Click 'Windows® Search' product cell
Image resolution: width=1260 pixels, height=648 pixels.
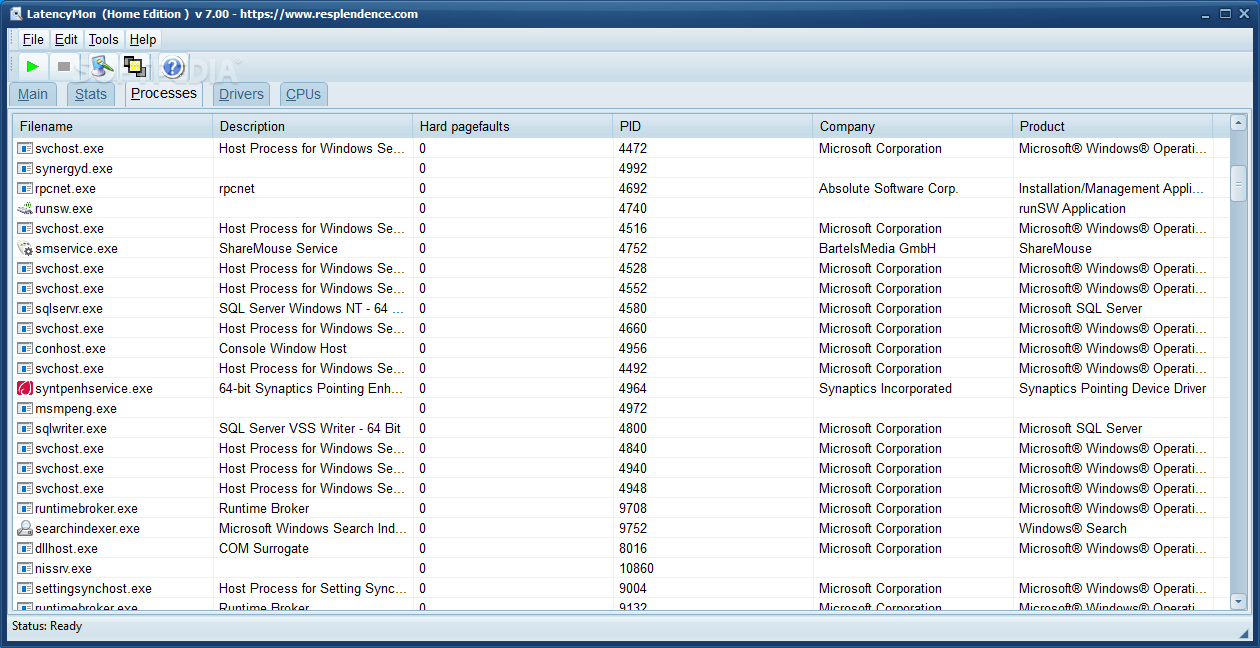[1073, 528]
